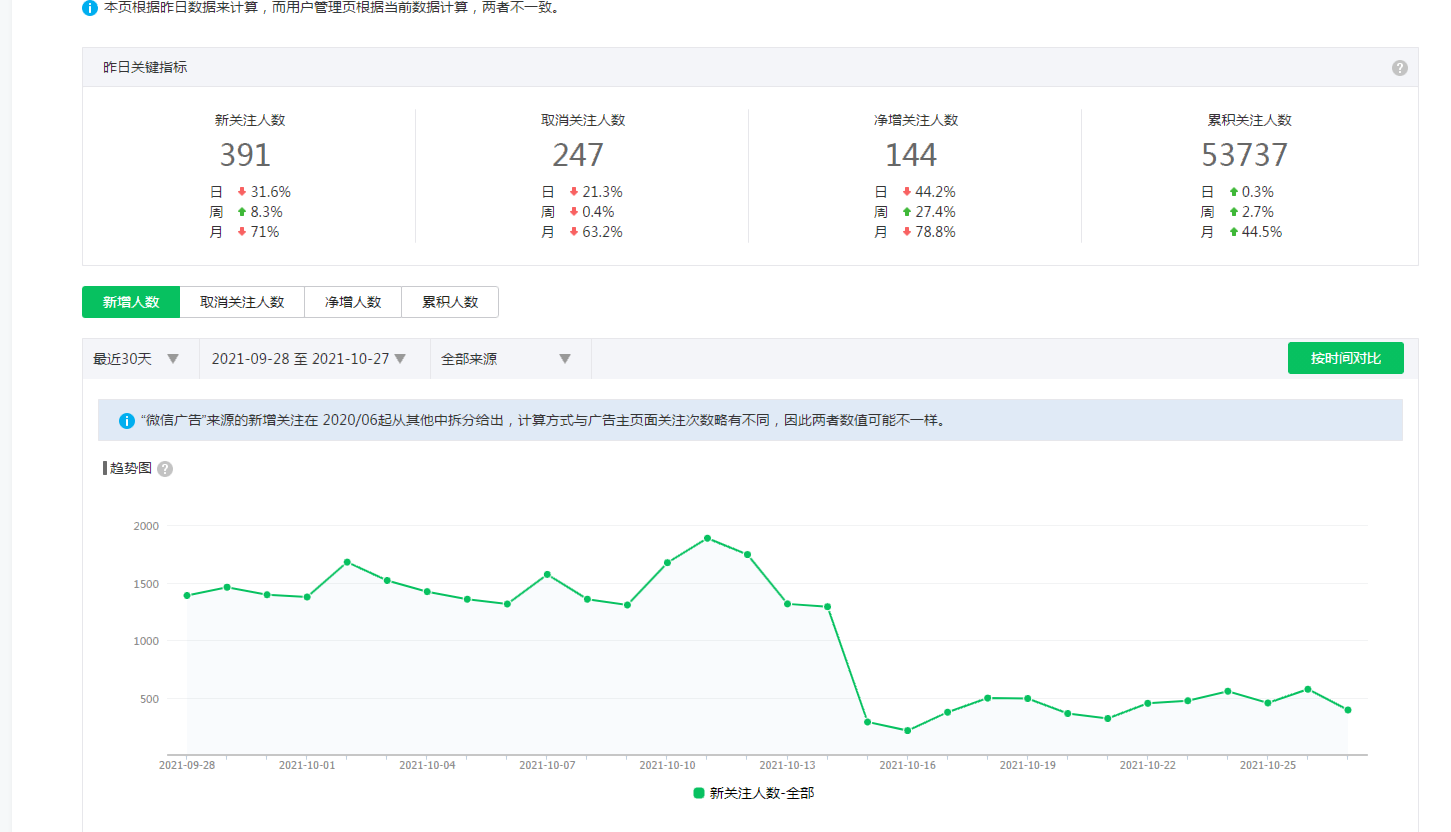
Task: Switch to 净增人数 tab
Action: (x=353, y=302)
